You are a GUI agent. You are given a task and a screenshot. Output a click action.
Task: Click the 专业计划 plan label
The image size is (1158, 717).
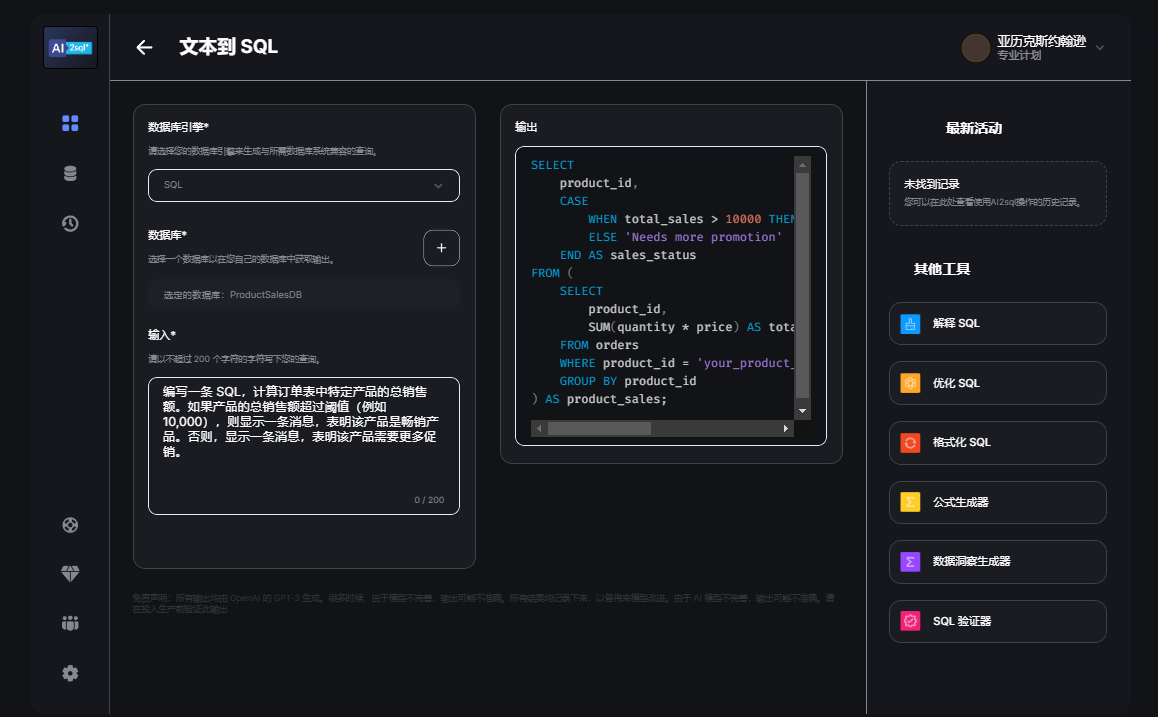pyautogui.click(x=1019, y=55)
